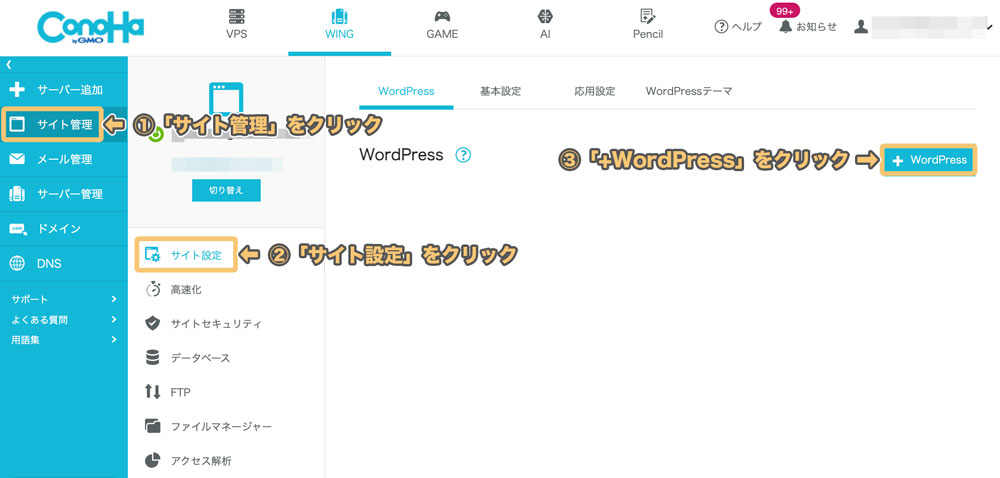Open the ファイルマネージャー menu item
The width and height of the screenshot is (1000, 478).
pyautogui.click(x=221, y=426)
